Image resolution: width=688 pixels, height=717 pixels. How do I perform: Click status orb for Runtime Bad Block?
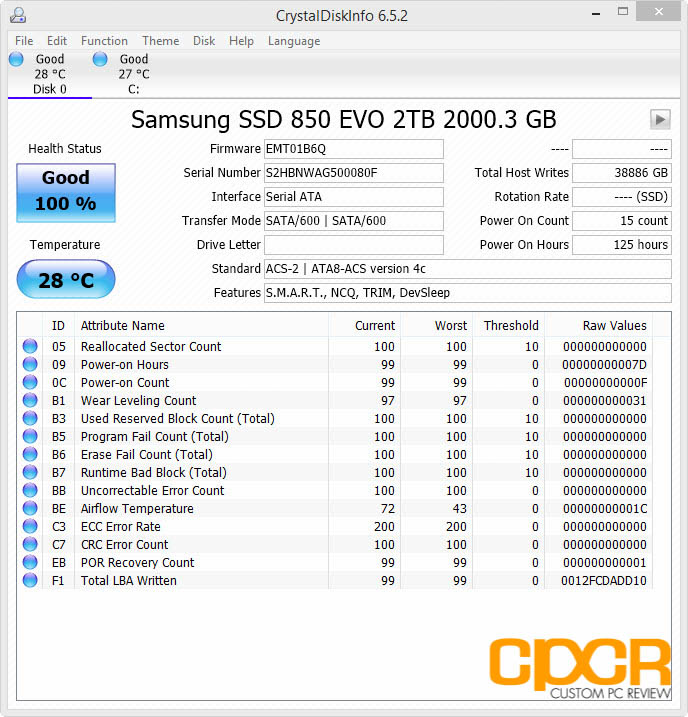click(x=30, y=472)
